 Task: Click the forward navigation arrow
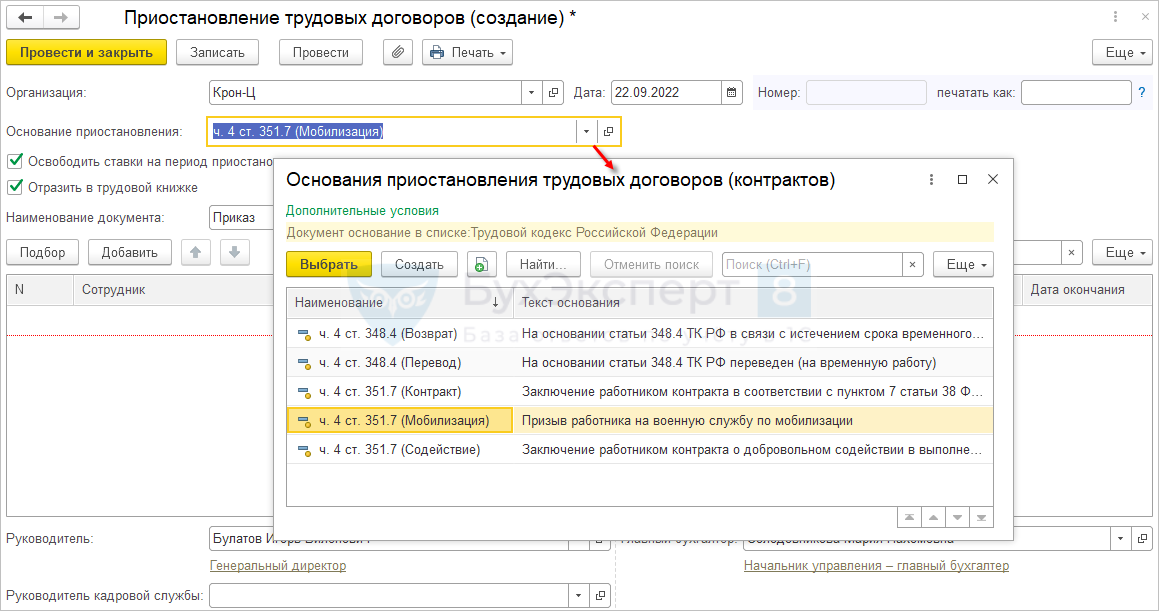pyautogui.click(x=60, y=19)
